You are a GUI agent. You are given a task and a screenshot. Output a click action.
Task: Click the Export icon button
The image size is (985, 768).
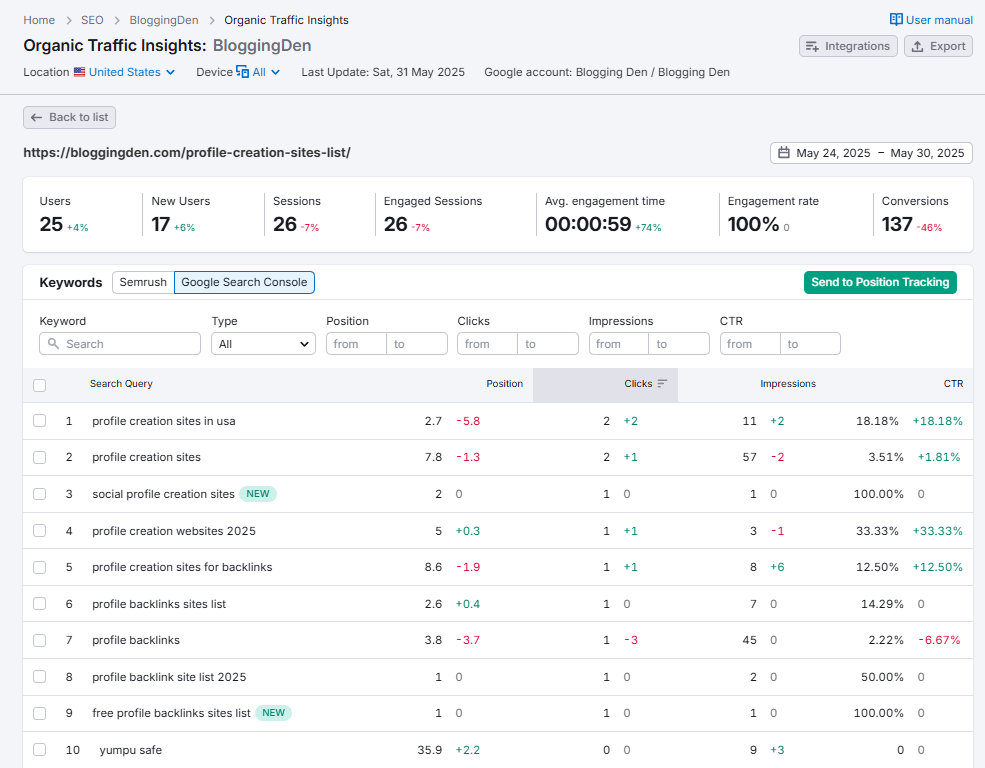[x=916, y=46]
